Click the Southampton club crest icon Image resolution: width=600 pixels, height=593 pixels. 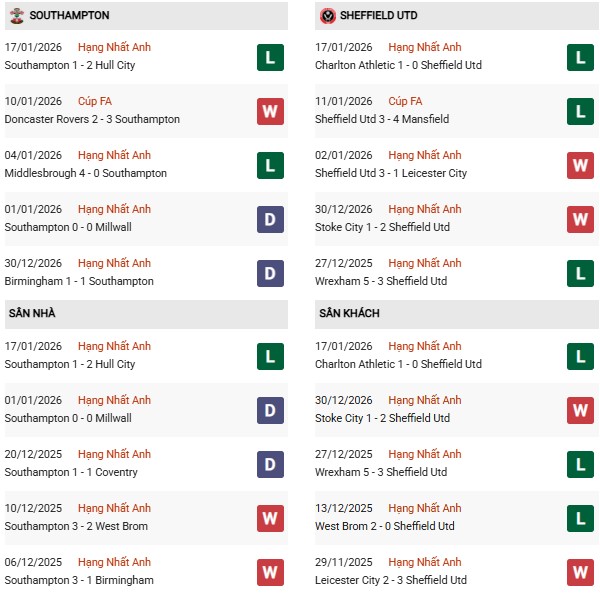[16, 16]
